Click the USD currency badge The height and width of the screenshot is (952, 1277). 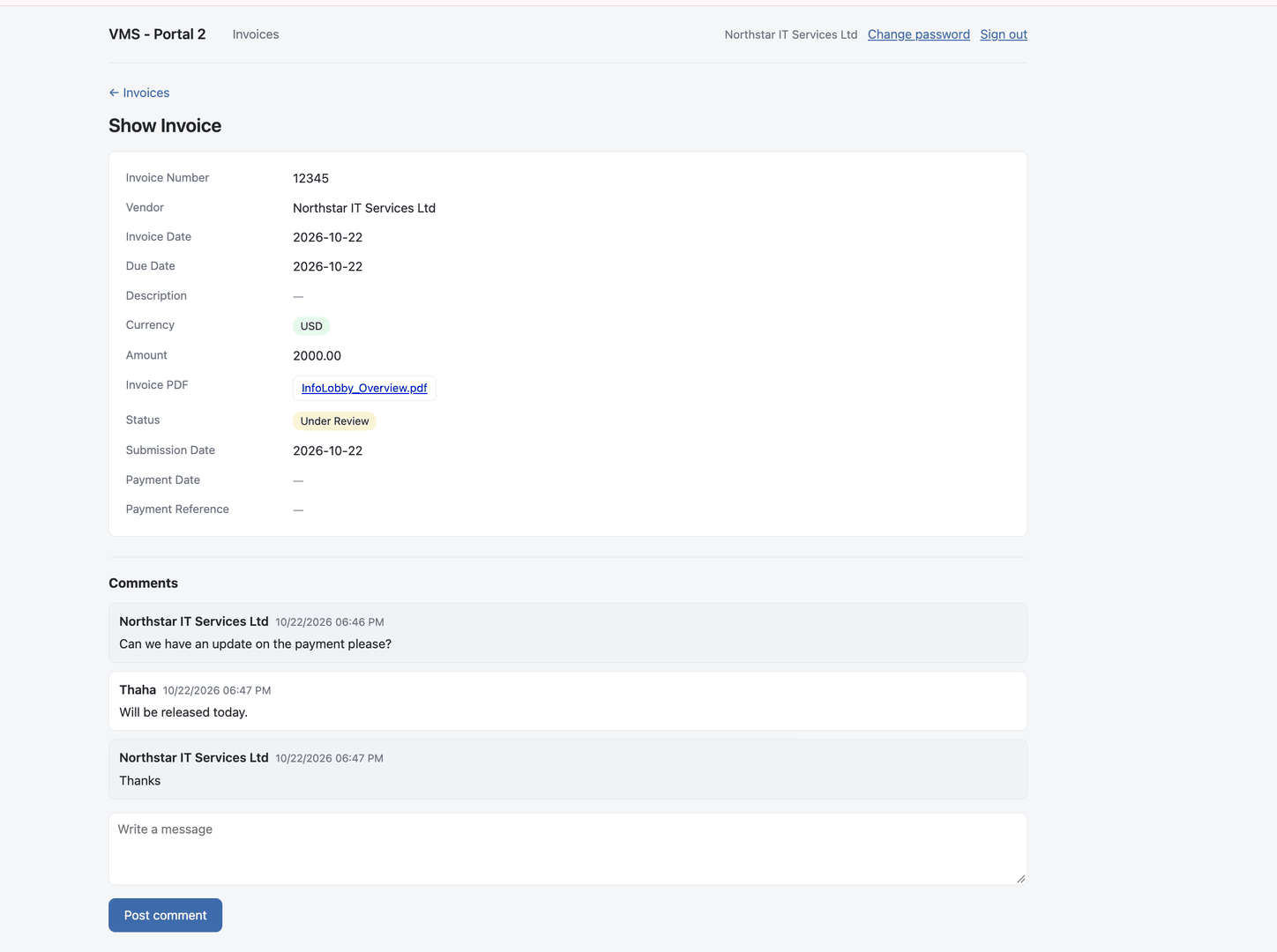coord(311,326)
